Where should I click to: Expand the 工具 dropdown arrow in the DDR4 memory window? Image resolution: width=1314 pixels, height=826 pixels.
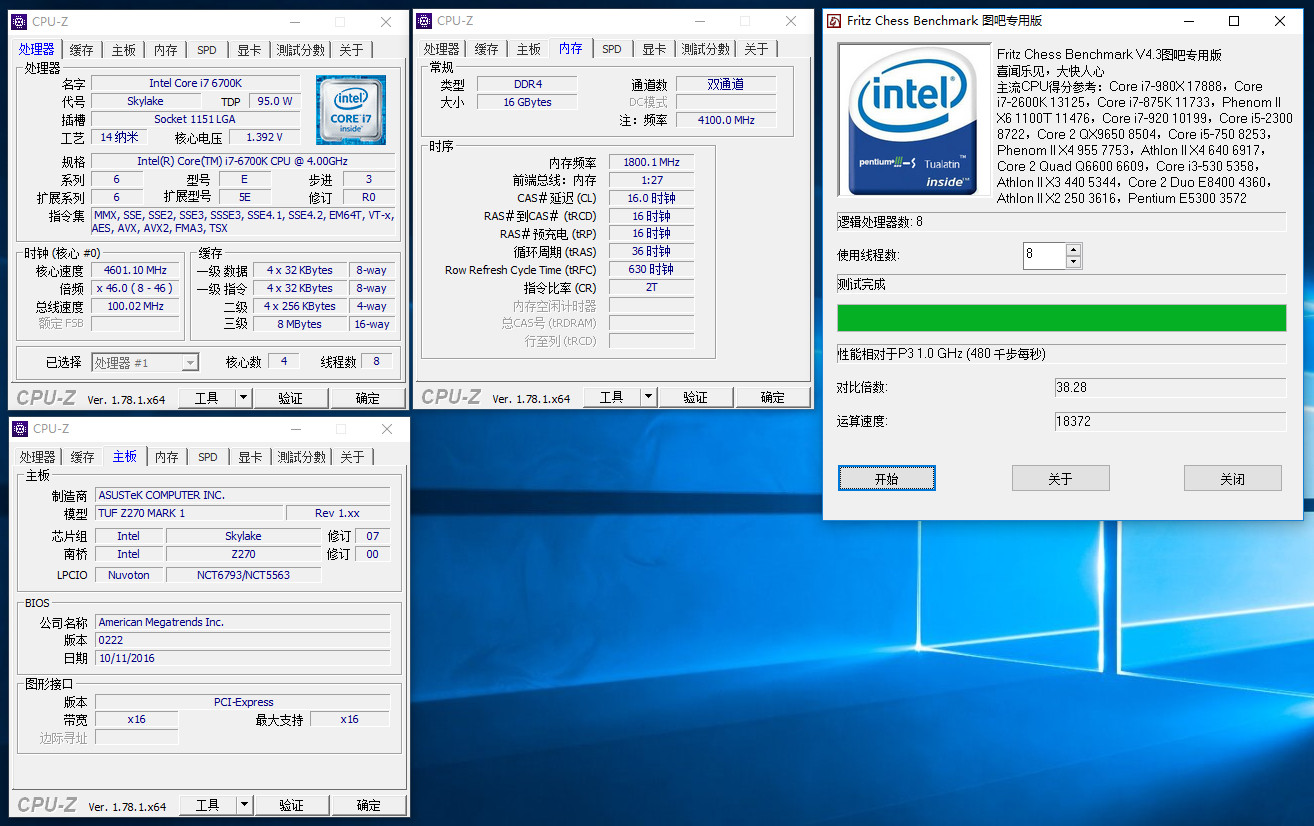tap(648, 397)
